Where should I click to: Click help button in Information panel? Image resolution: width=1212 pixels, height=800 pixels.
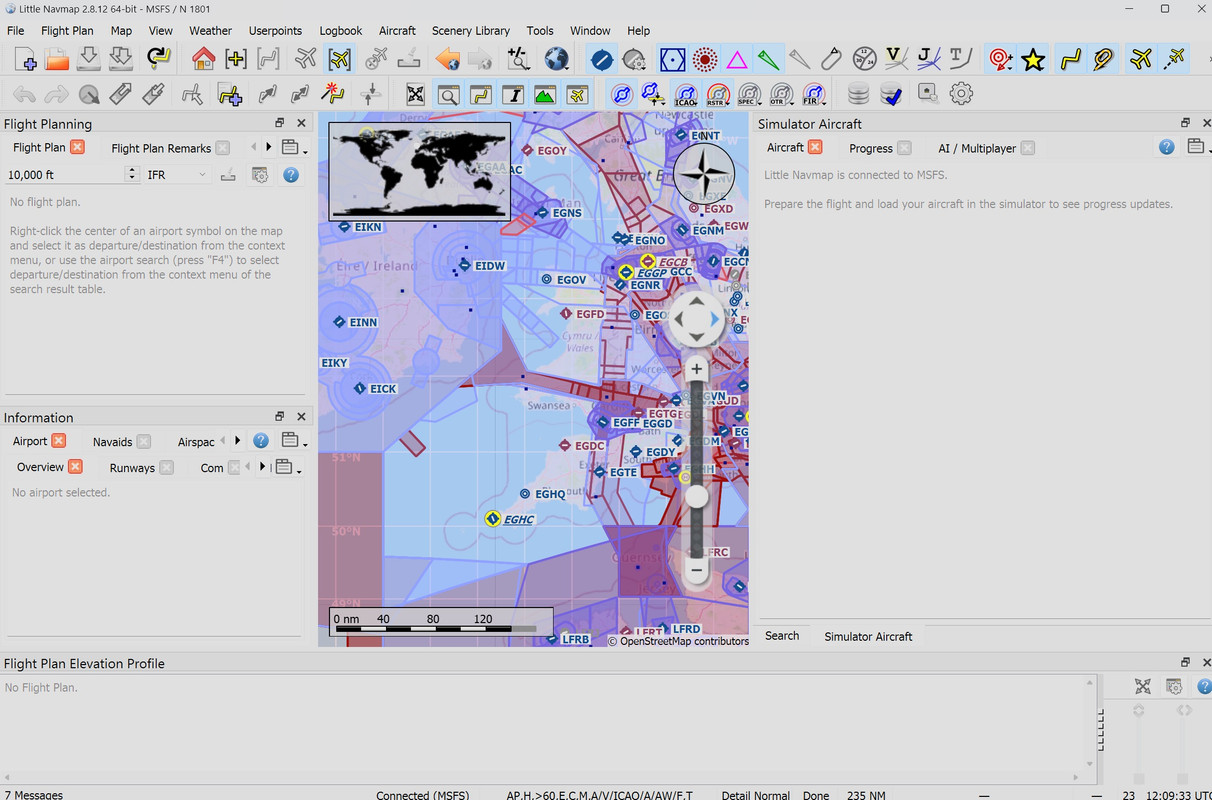click(261, 441)
